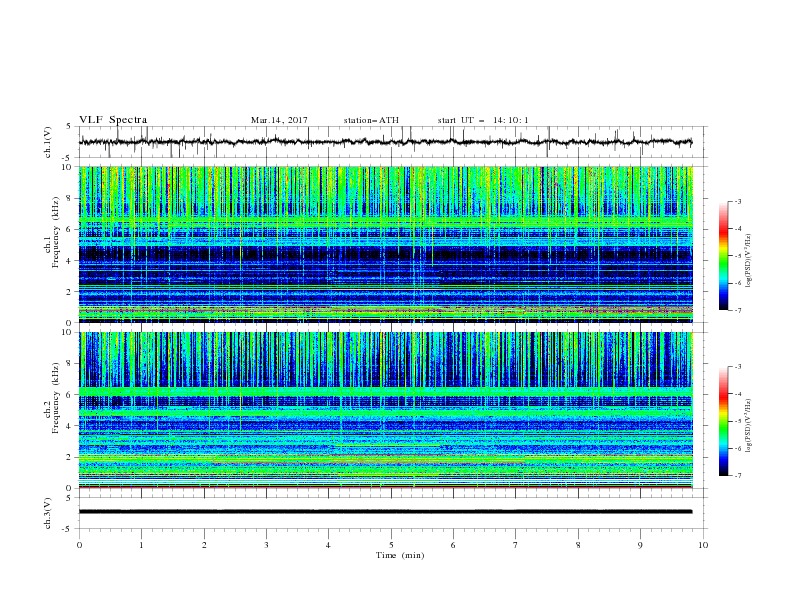Click the lower PSD colorbar for ch.2
The image size is (792, 612).
coord(724,421)
